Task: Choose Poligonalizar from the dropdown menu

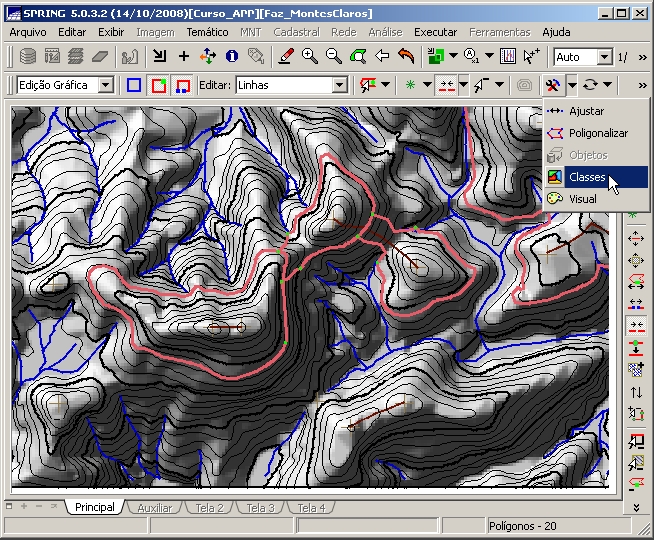Action: coord(598,133)
